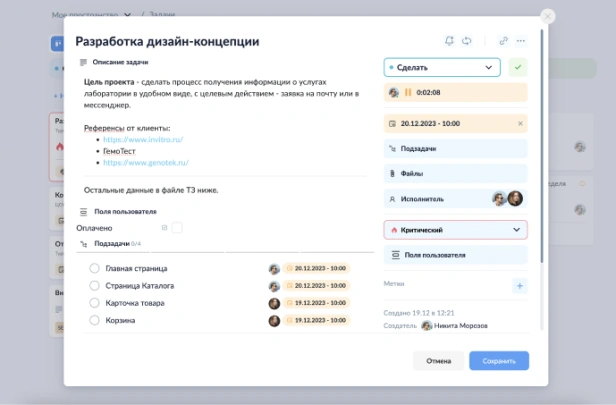Tick the Оплачено checkbox
616x405 pixels.
tap(177, 228)
